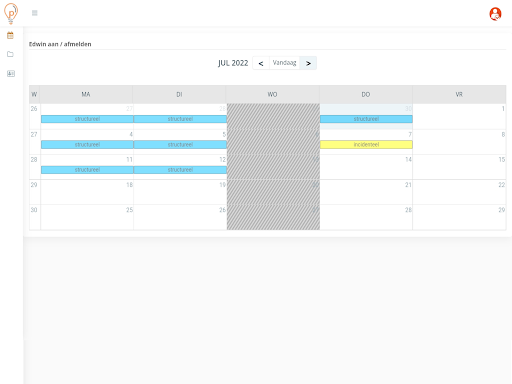Open the user profile avatar
512x384 pixels.
point(495,14)
